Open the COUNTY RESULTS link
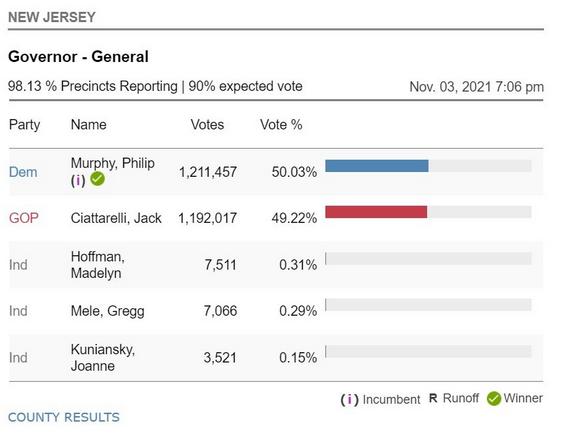The width and height of the screenshot is (580, 433). coord(64,417)
